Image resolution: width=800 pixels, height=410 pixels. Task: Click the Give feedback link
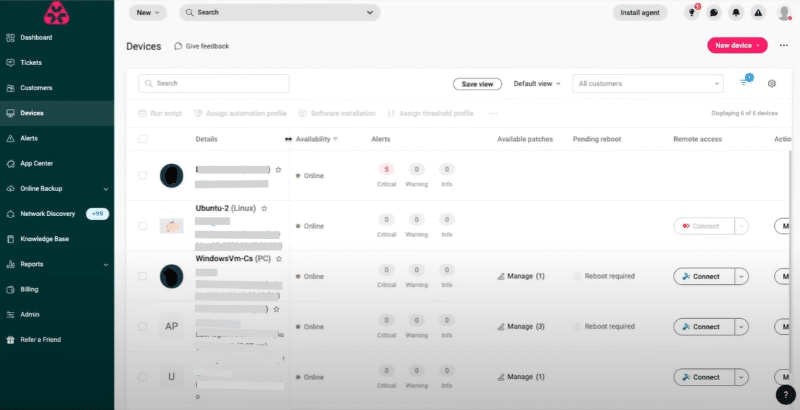(x=202, y=46)
